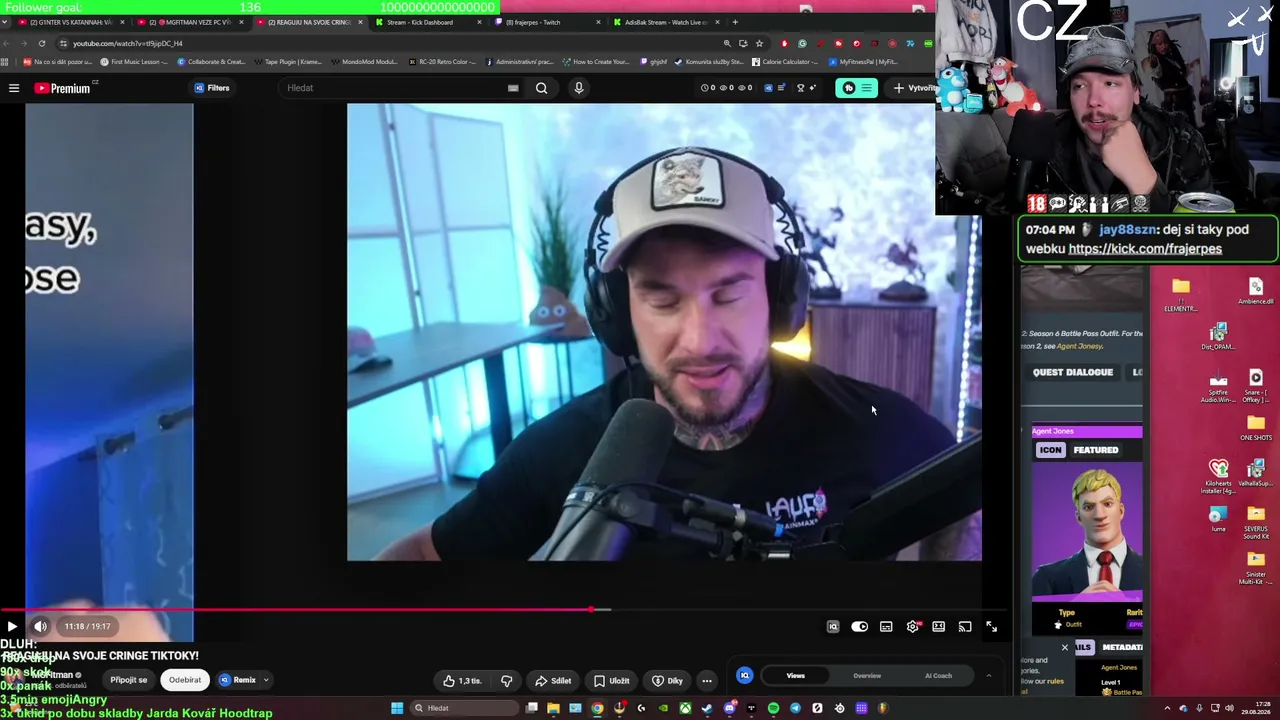This screenshot has width=1280, height=720.
Task: Click the browser address bar URL
Action: 128,44
